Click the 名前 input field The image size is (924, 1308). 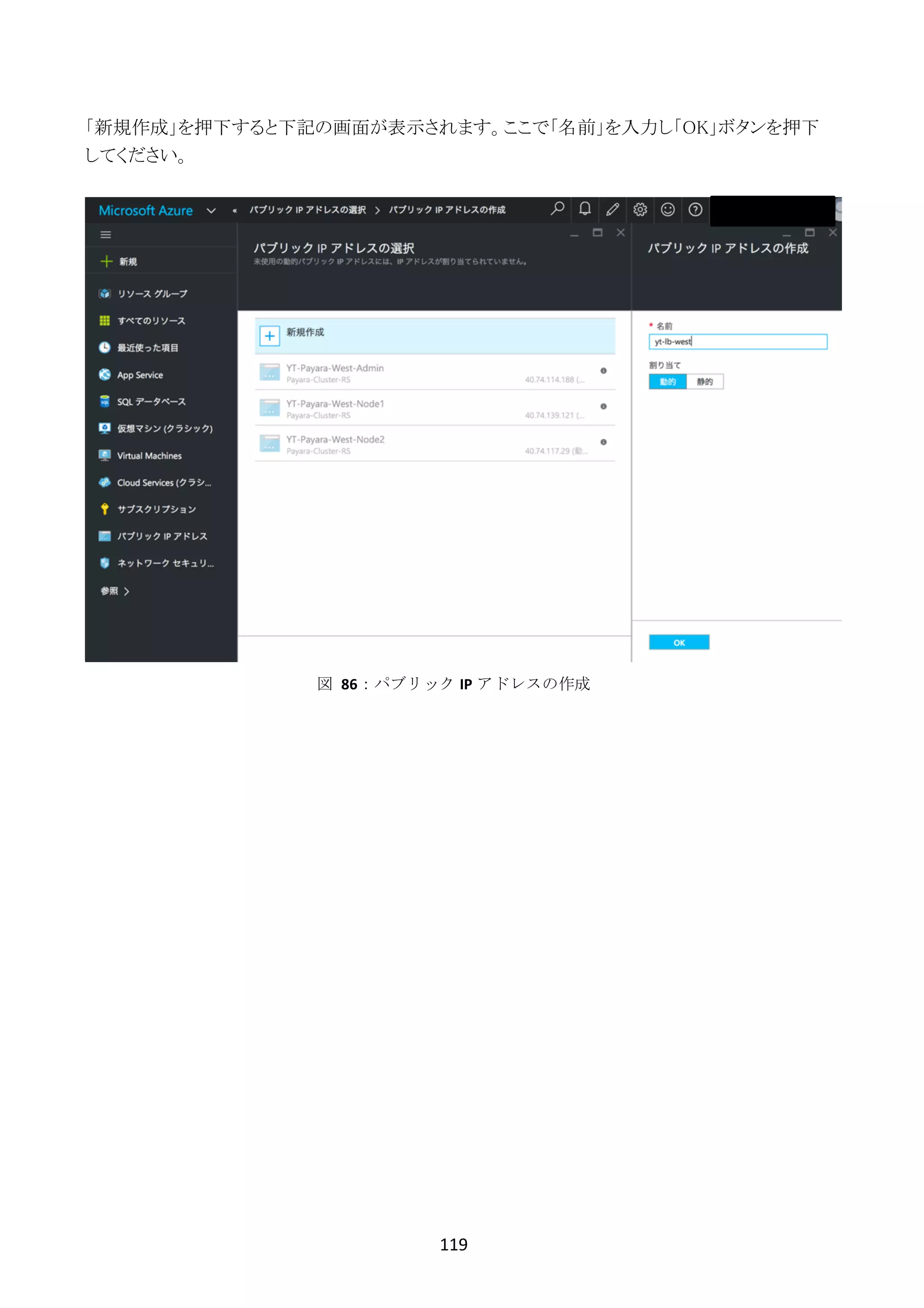(x=738, y=342)
